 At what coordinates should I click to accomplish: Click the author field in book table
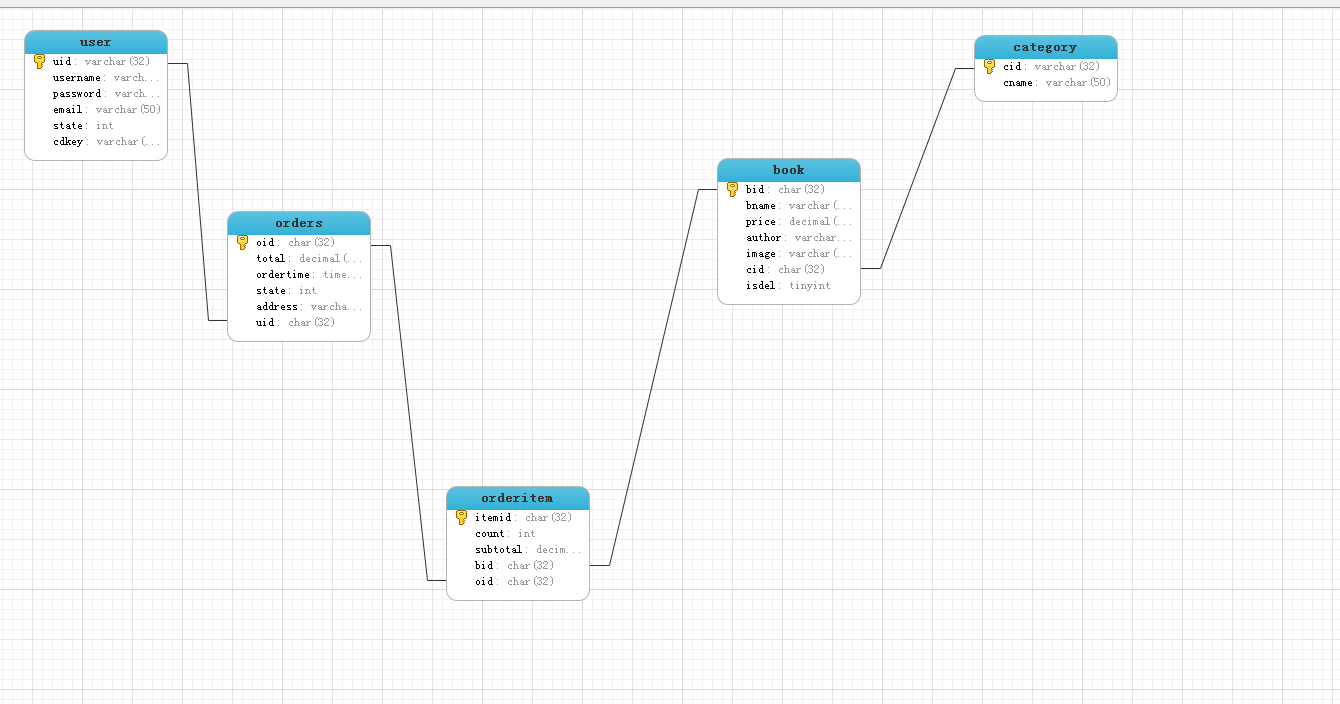tap(799, 237)
